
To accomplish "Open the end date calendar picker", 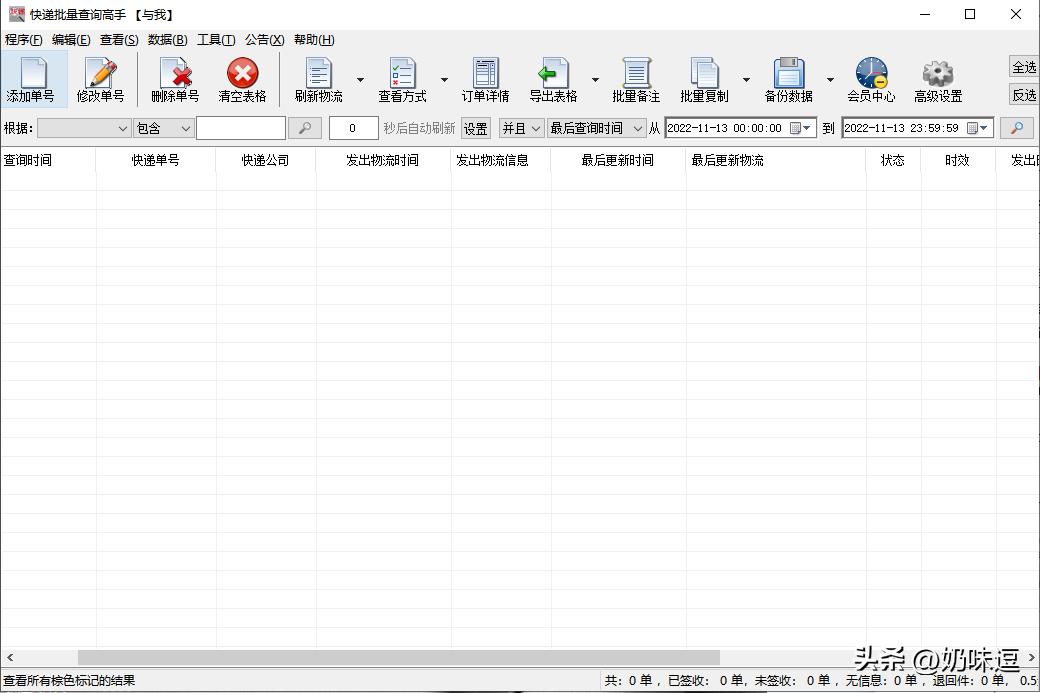I will [978, 128].
